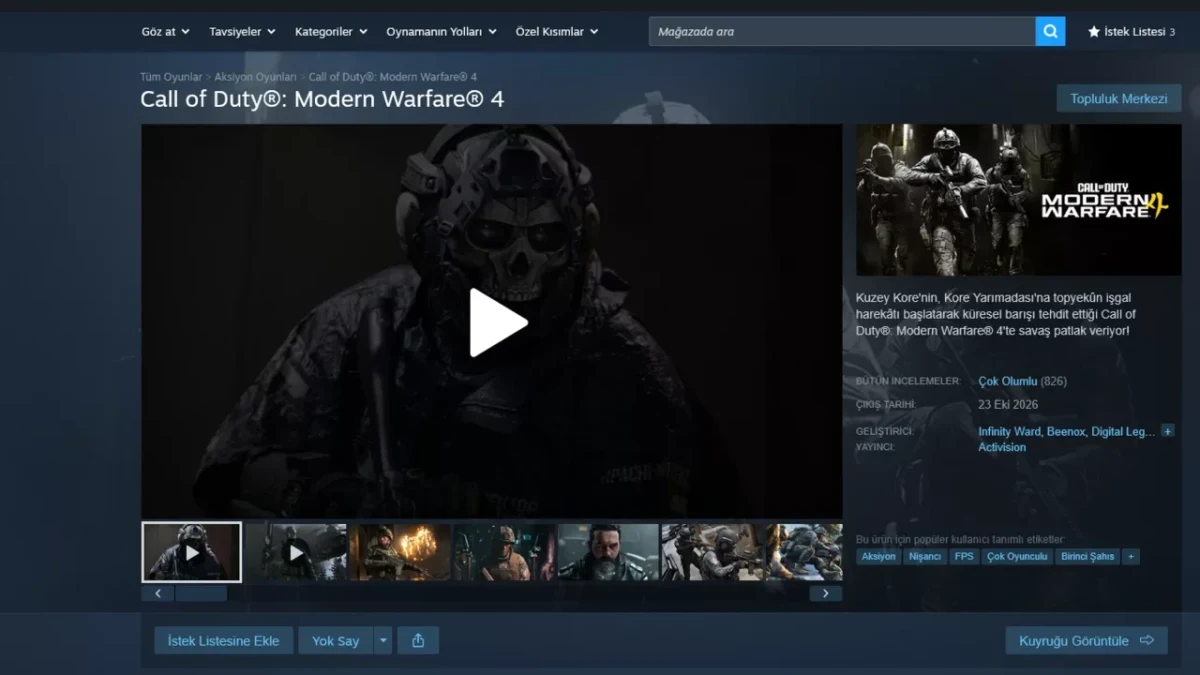
Task: Select the Birinci Şahıs tag
Action: pyautogui.click(x=1088, y=556)
